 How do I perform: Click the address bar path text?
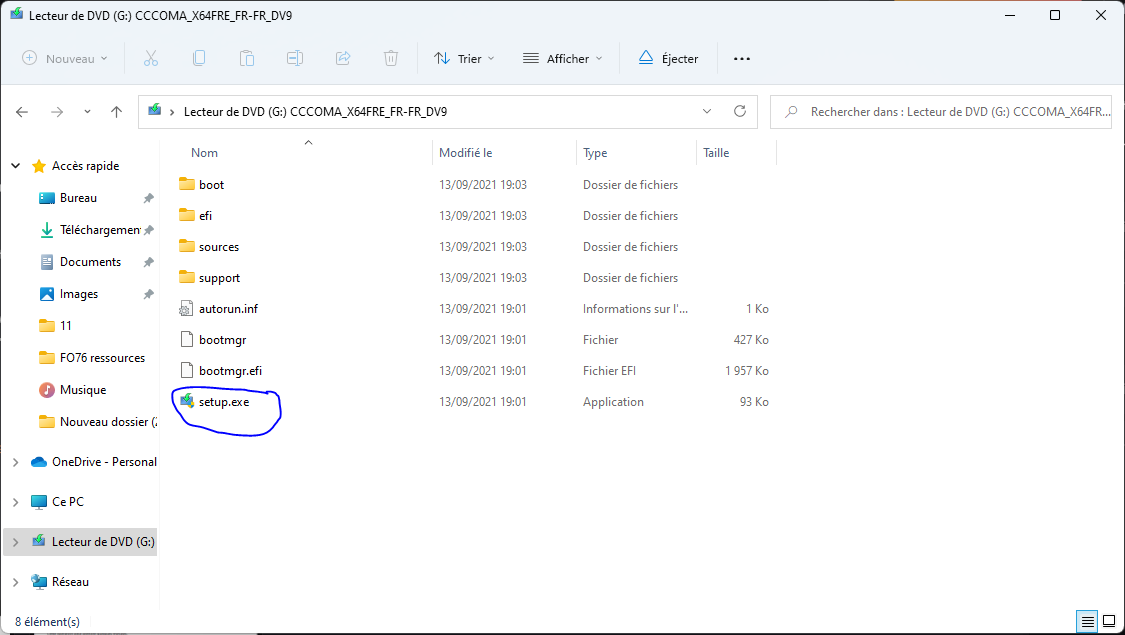click(x=315, y=112)
